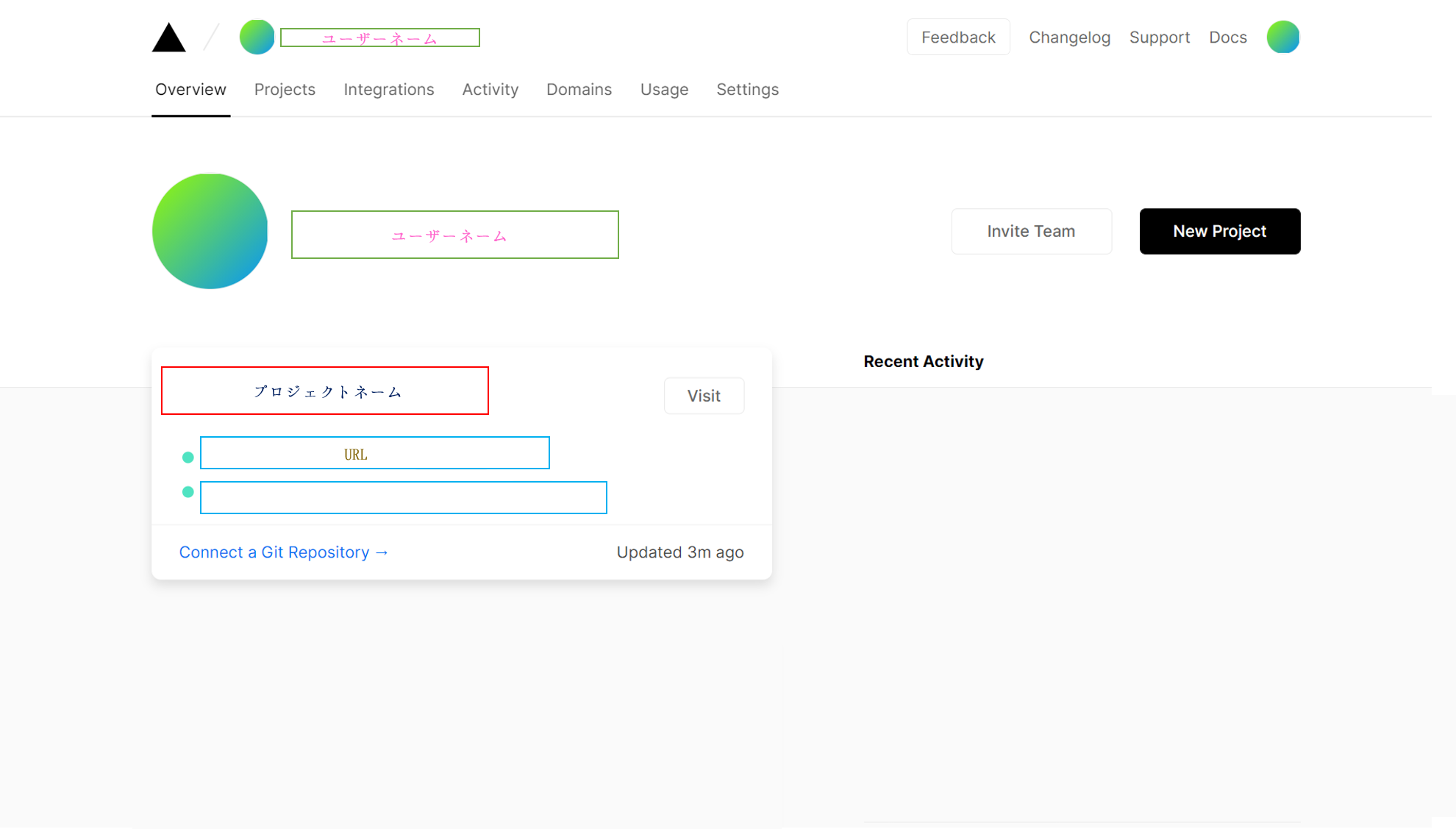1456x829 pixels.
Task: Open the Changelog link
Action: point(1069,38)
